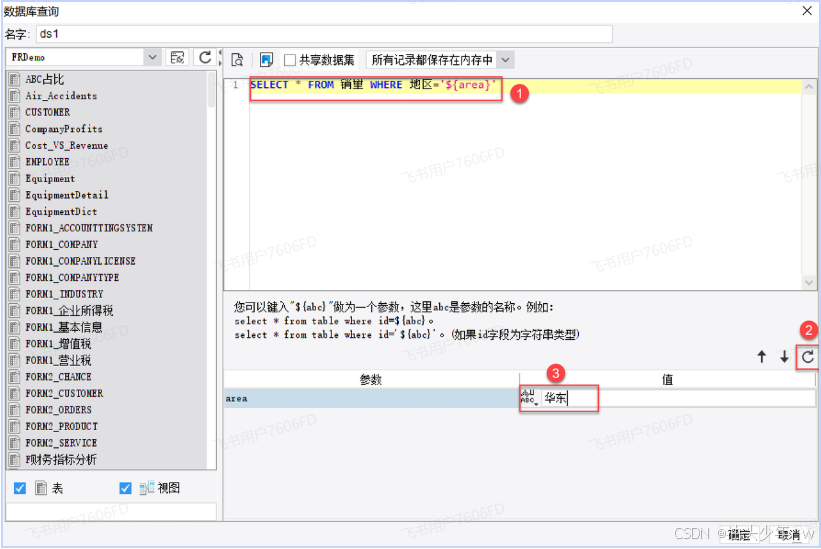Refresh the parameter list
Image resolution: width=821 pixels, height=549 pixels.
point(808,357)
